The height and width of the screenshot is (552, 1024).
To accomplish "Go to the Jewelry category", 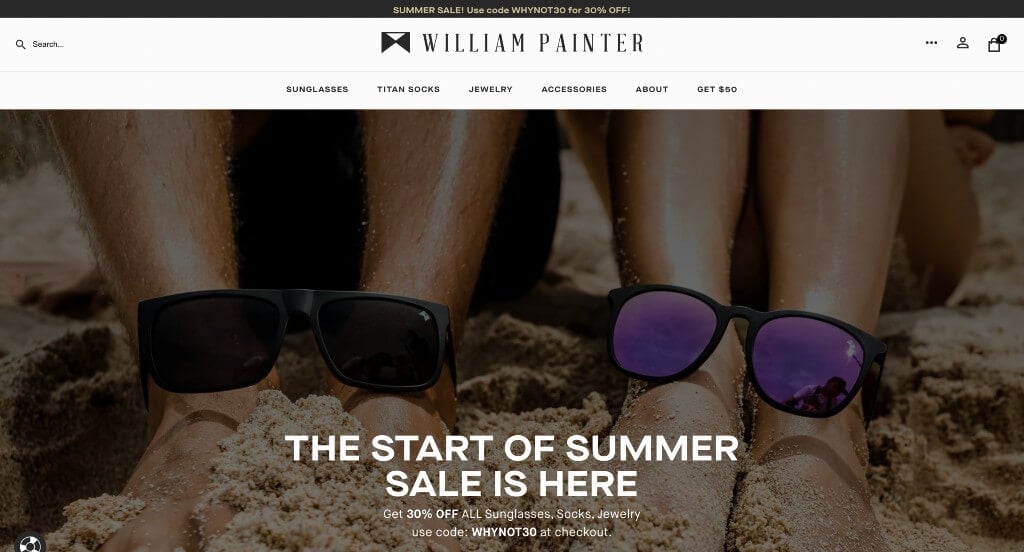I will (490, 89).
